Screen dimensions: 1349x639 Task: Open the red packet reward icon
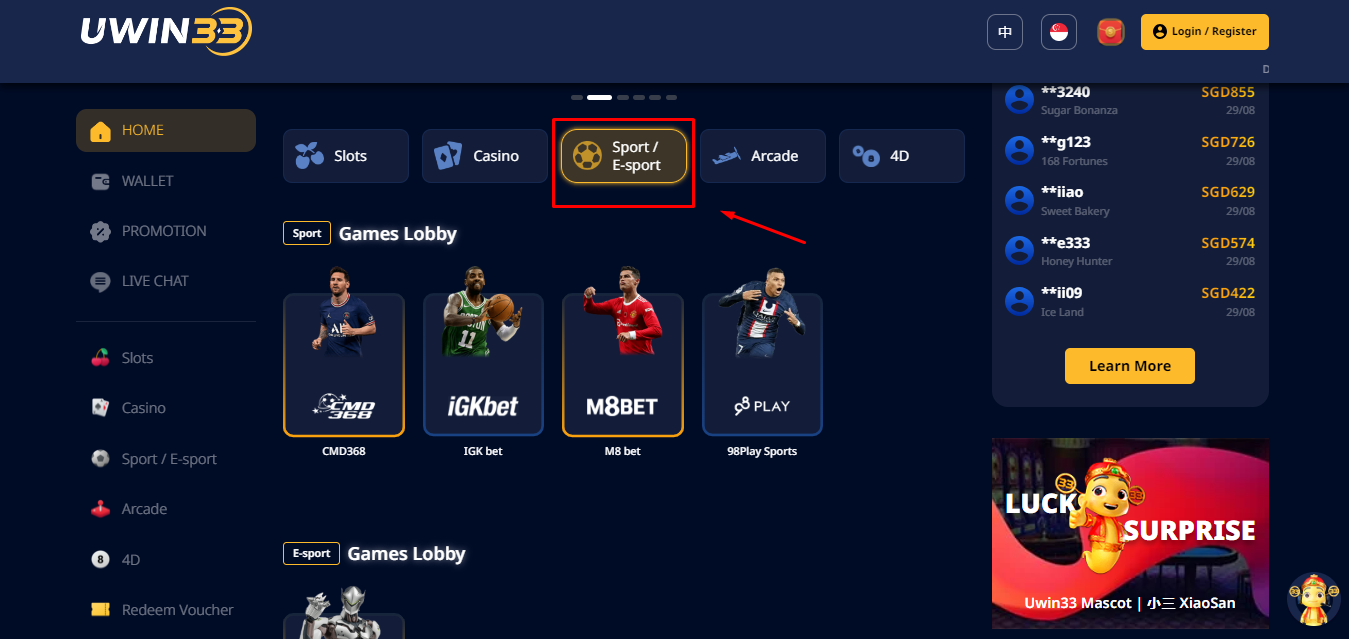pyautogui.click(x=1108, y=32)
